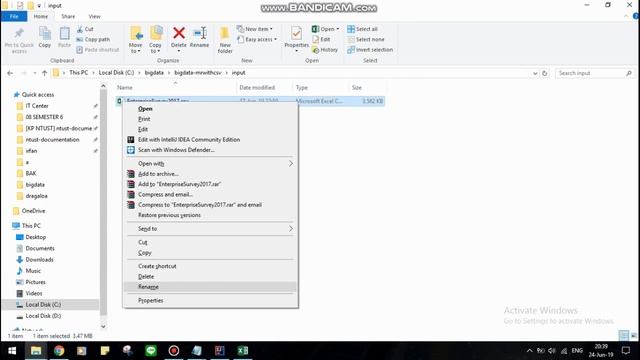Screen dimensions: 640x360
Task: Select Local Disk (D:) in sidebar
Action: [43, 316]
